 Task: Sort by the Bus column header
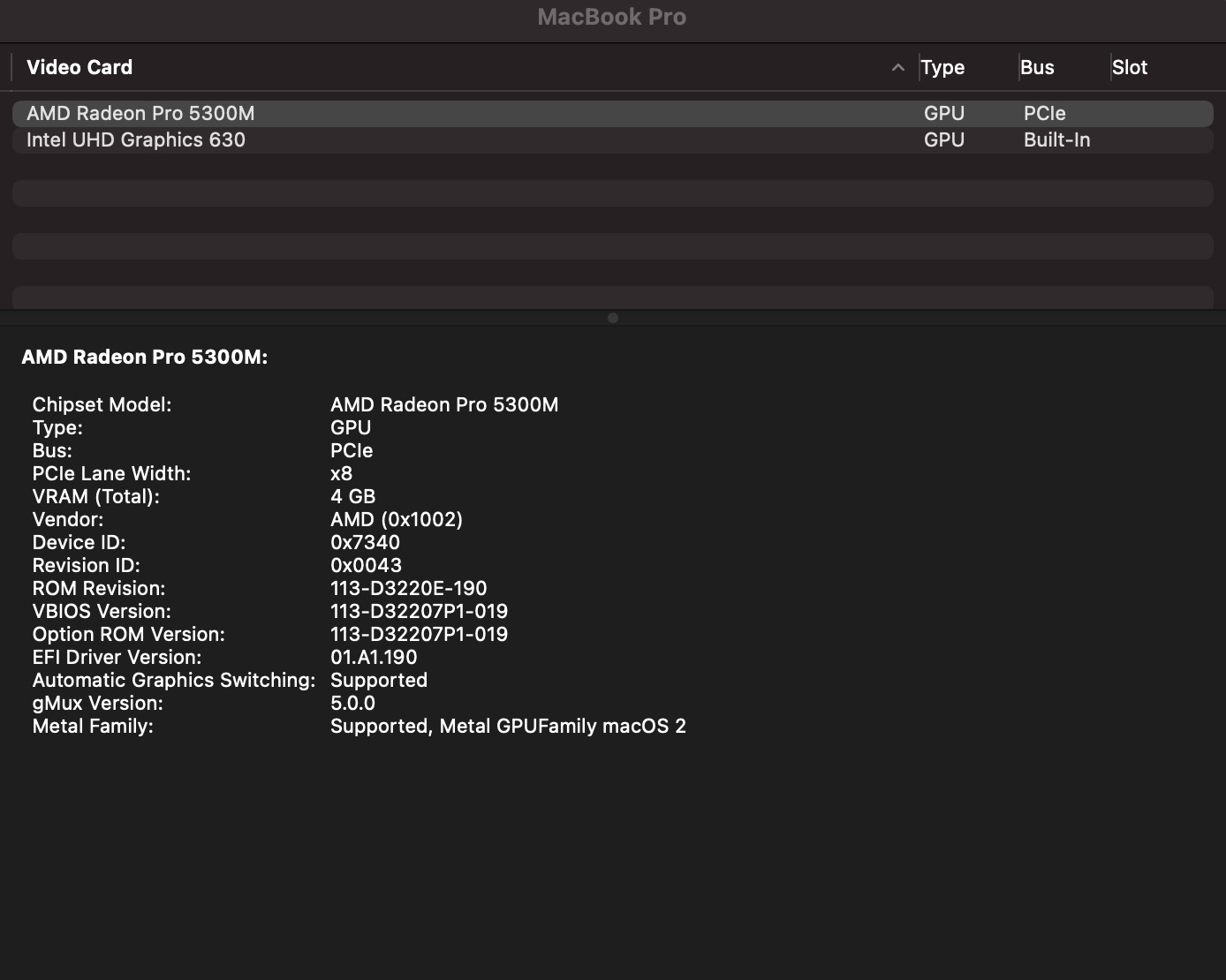[x=1037, y=67]
